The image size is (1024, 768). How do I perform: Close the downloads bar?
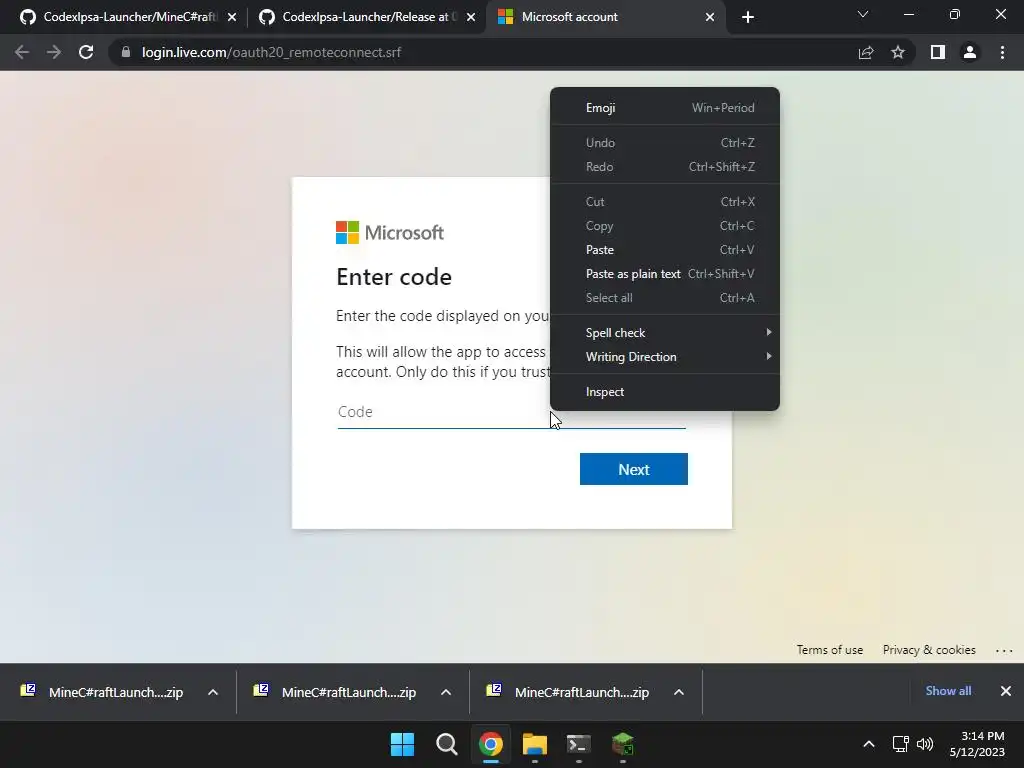tap(1006, 691)
